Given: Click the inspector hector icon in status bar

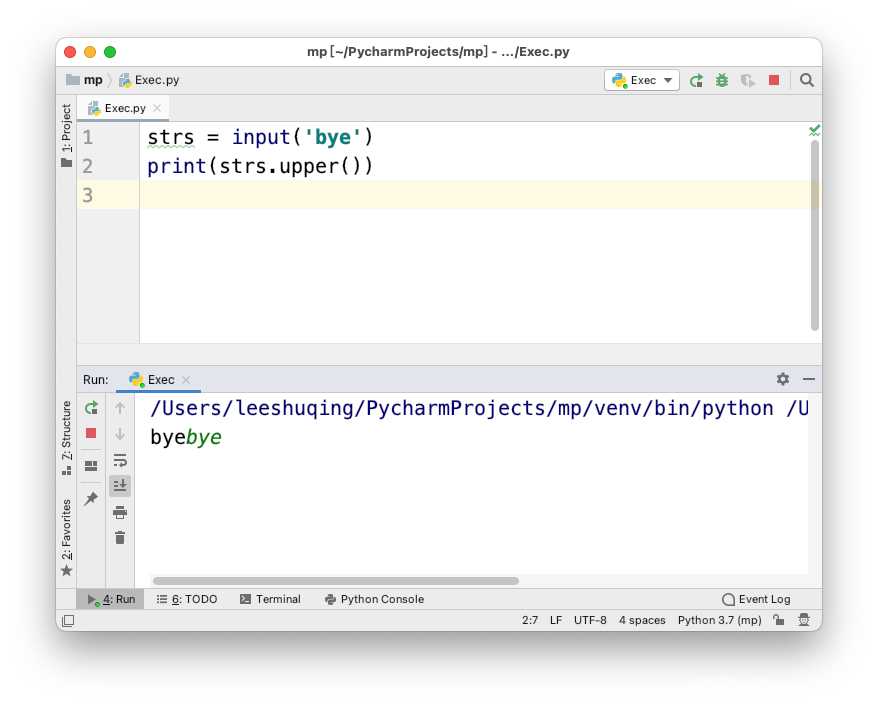Looking at the screenshot, I should coord(804,620).
